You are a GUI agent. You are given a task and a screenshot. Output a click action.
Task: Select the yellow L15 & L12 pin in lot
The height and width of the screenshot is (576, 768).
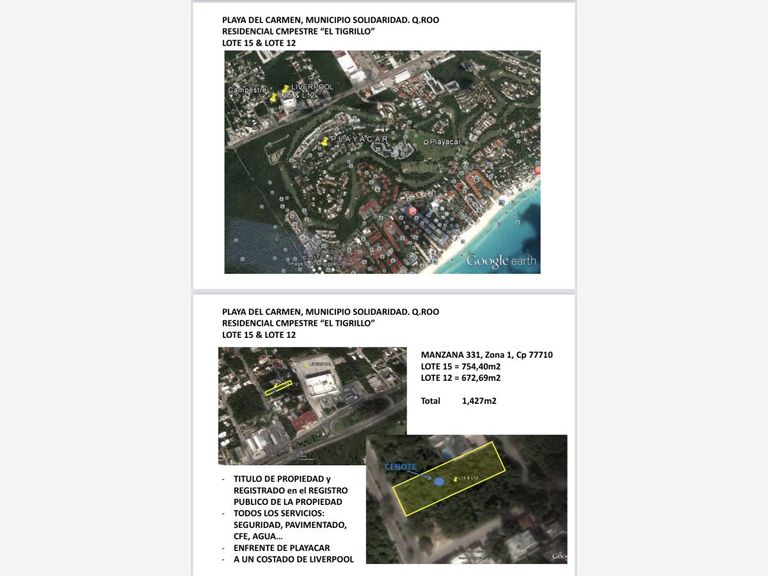(x=456, y=480)
